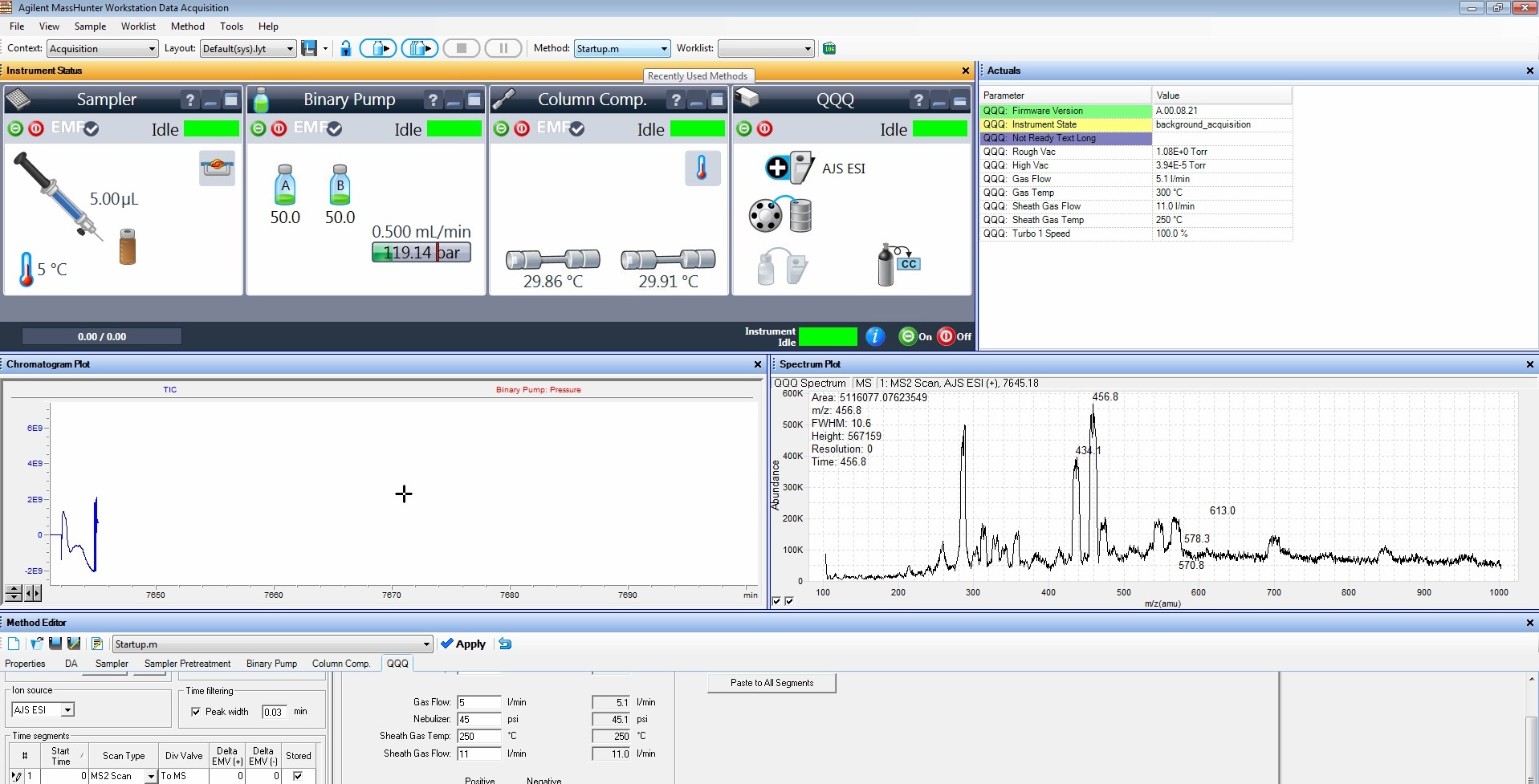The width and height of the screenshot is (1539, 784).
Task: Save the current method icon
Action: [55, 643]
